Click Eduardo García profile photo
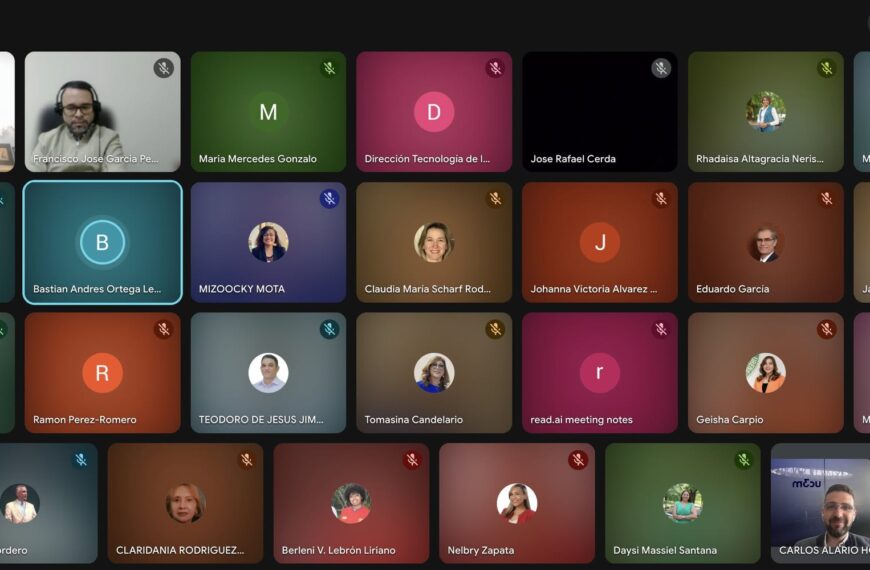 pyautogui.click(x=766, y=243)
